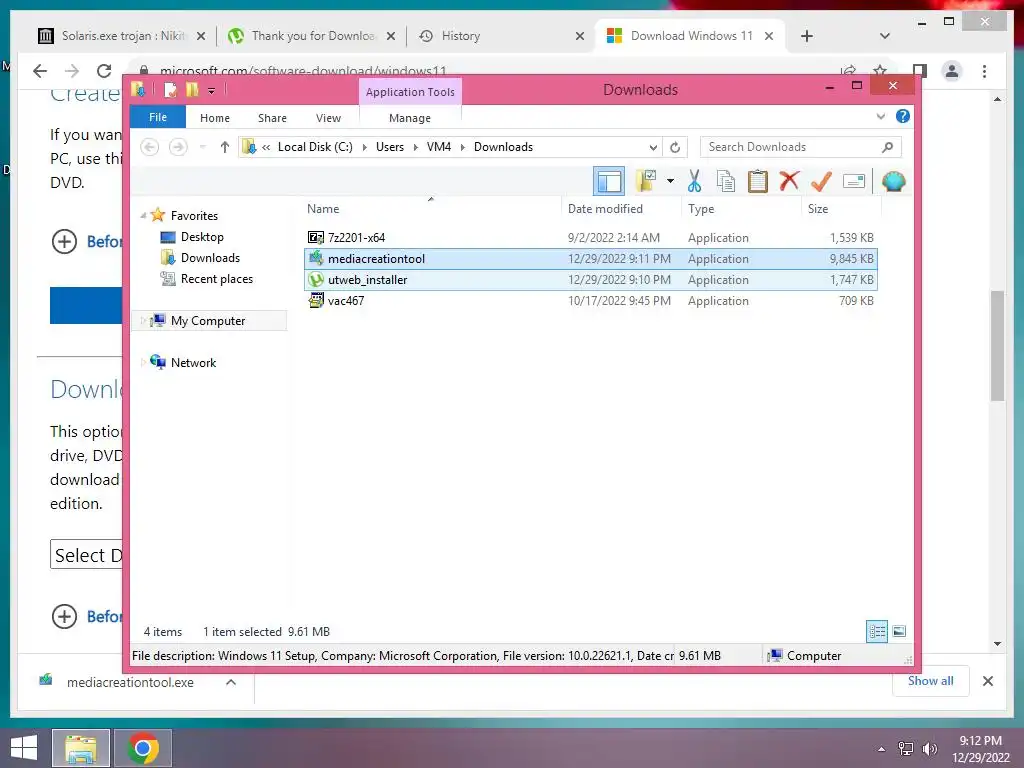The image size is (1024, 768).
Task: Open the Share ribbon tab
Action: pos(272,118)
